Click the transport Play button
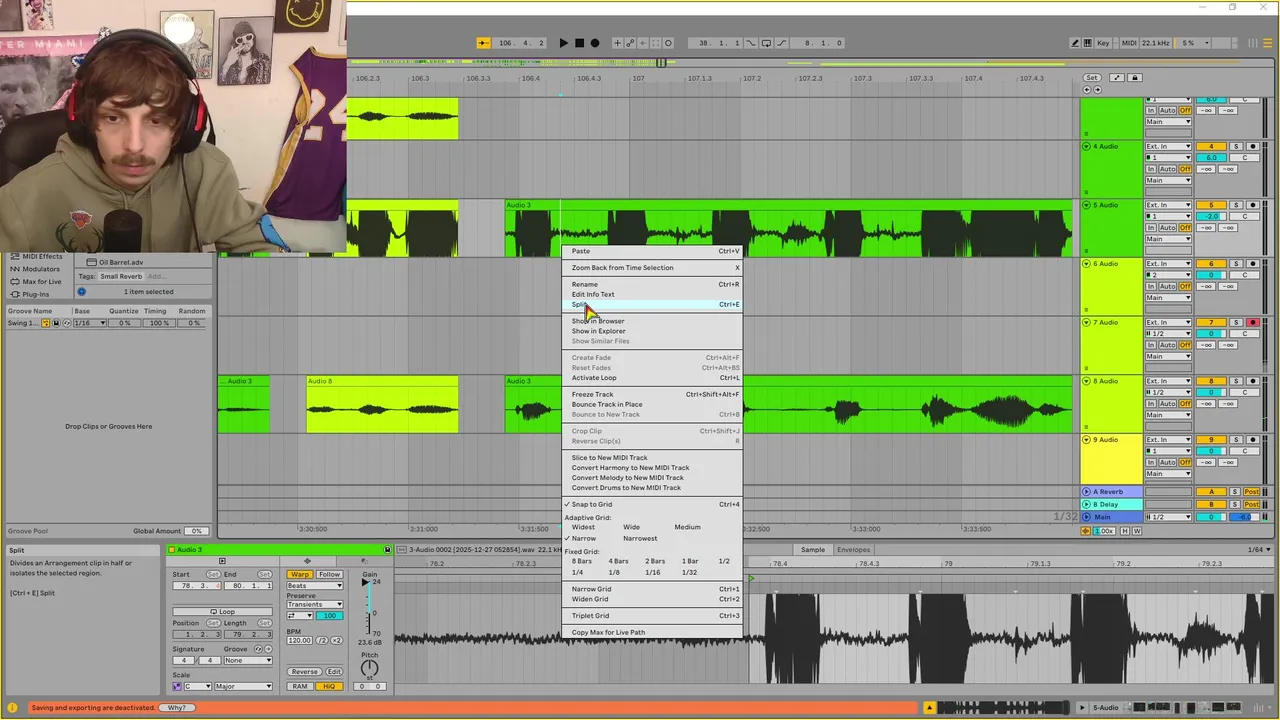Viewport: 1280px width, 720px height. coord(563,43)
